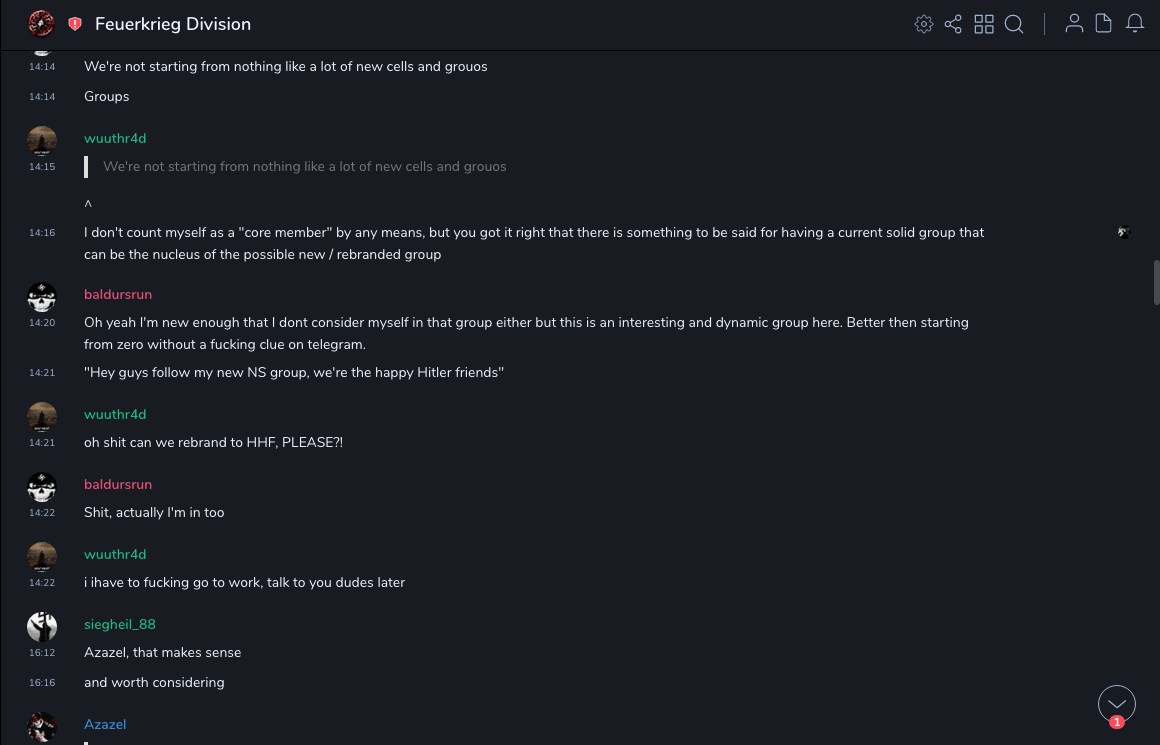The width and height of the screenshot is (1160, 745).
Task: Click the wuuthr4d username above the quoted message
Action: [115, 138]
